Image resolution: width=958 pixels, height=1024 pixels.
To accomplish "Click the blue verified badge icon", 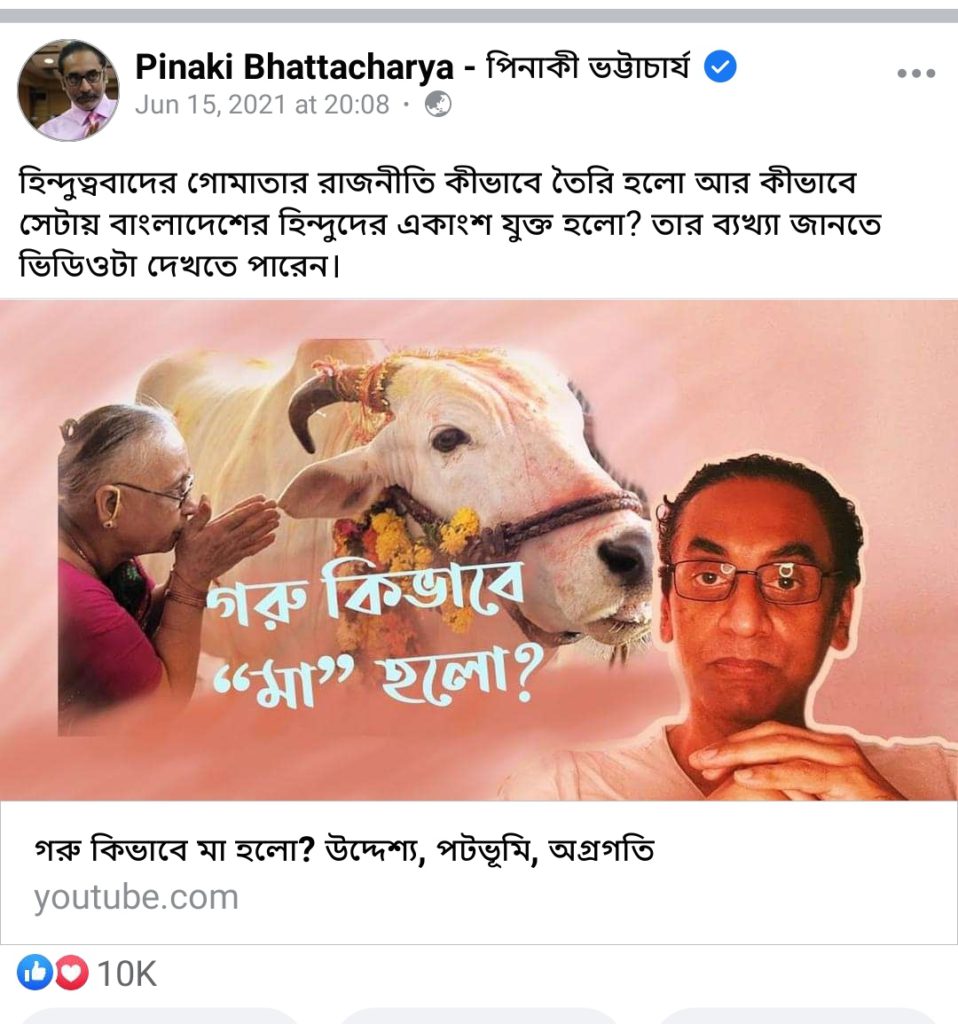I will 720,67.
